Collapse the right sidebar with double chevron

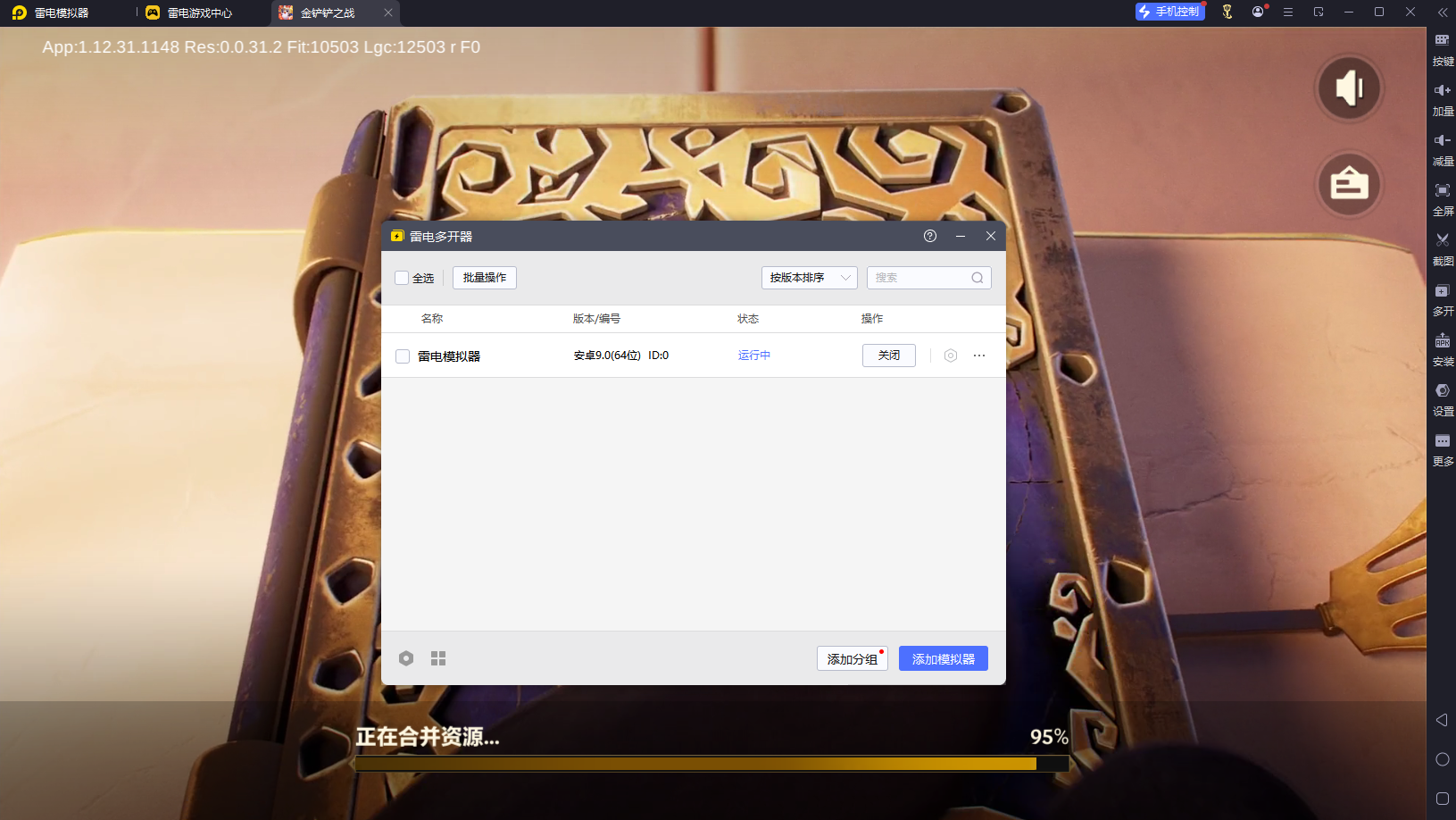click(1443, 13)
